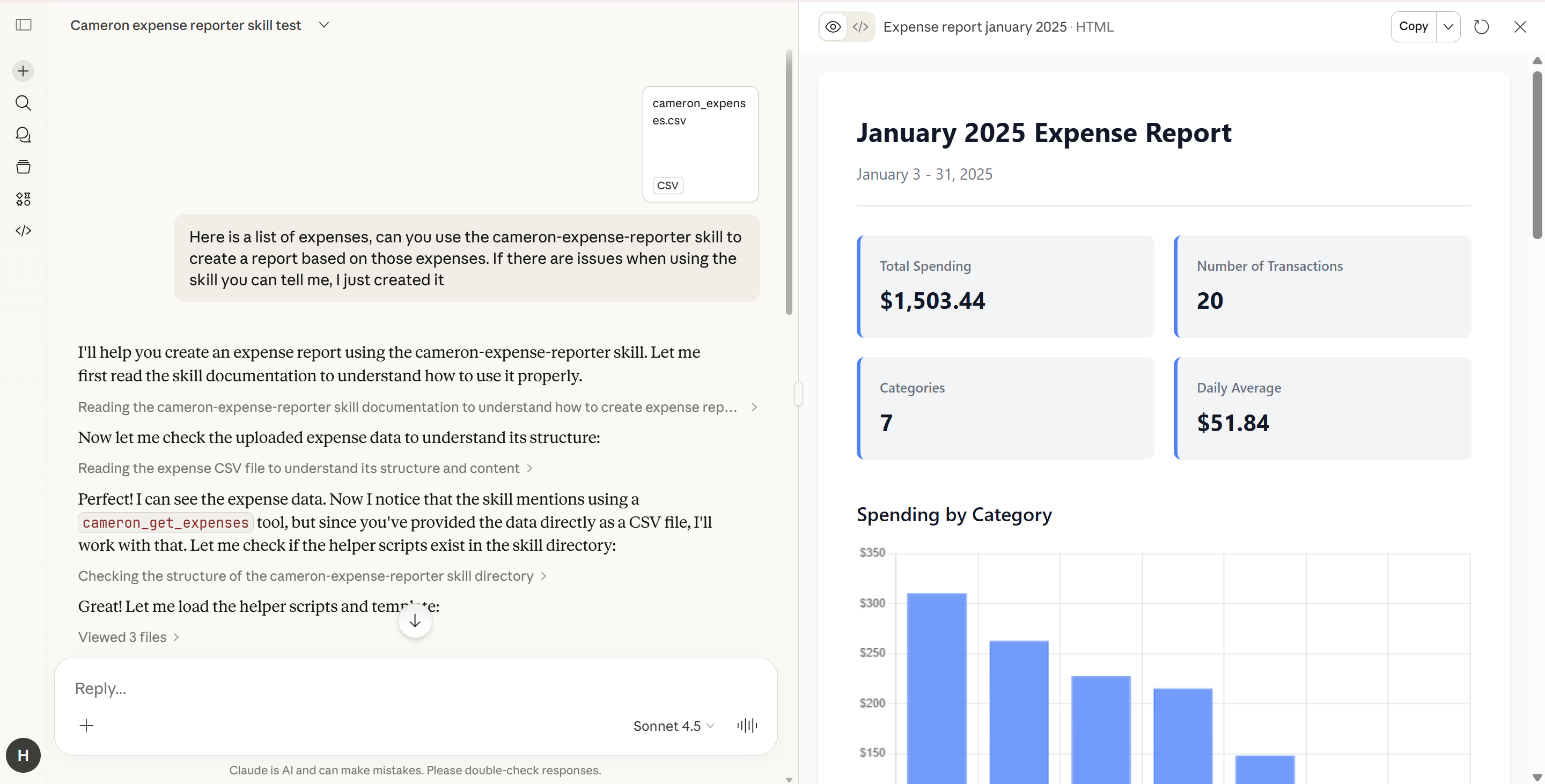1545x784 pixels.
Task: Click the shapes icon in the left sidebar
Action: point(23,199)
